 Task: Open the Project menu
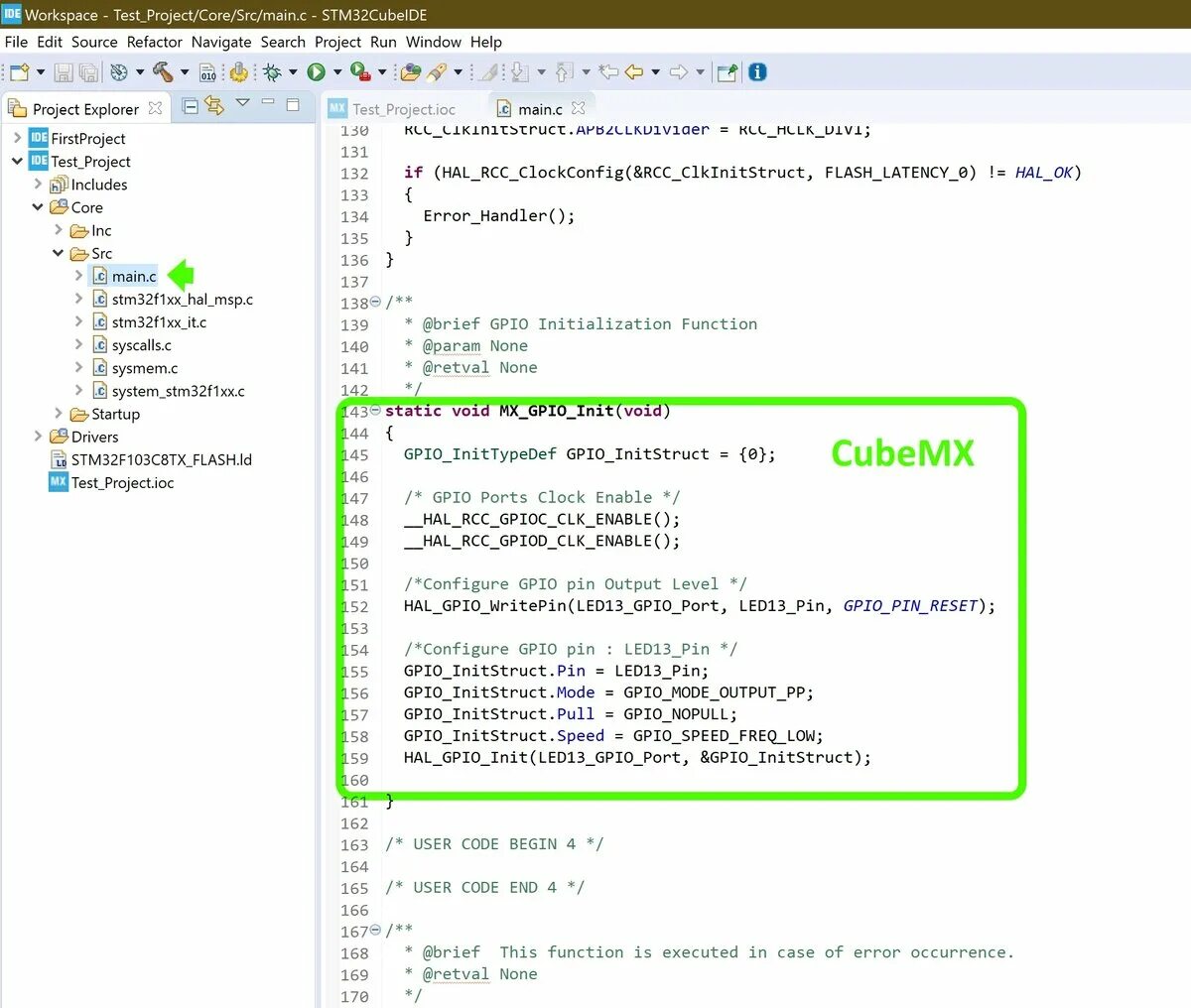tap(338, 42)
